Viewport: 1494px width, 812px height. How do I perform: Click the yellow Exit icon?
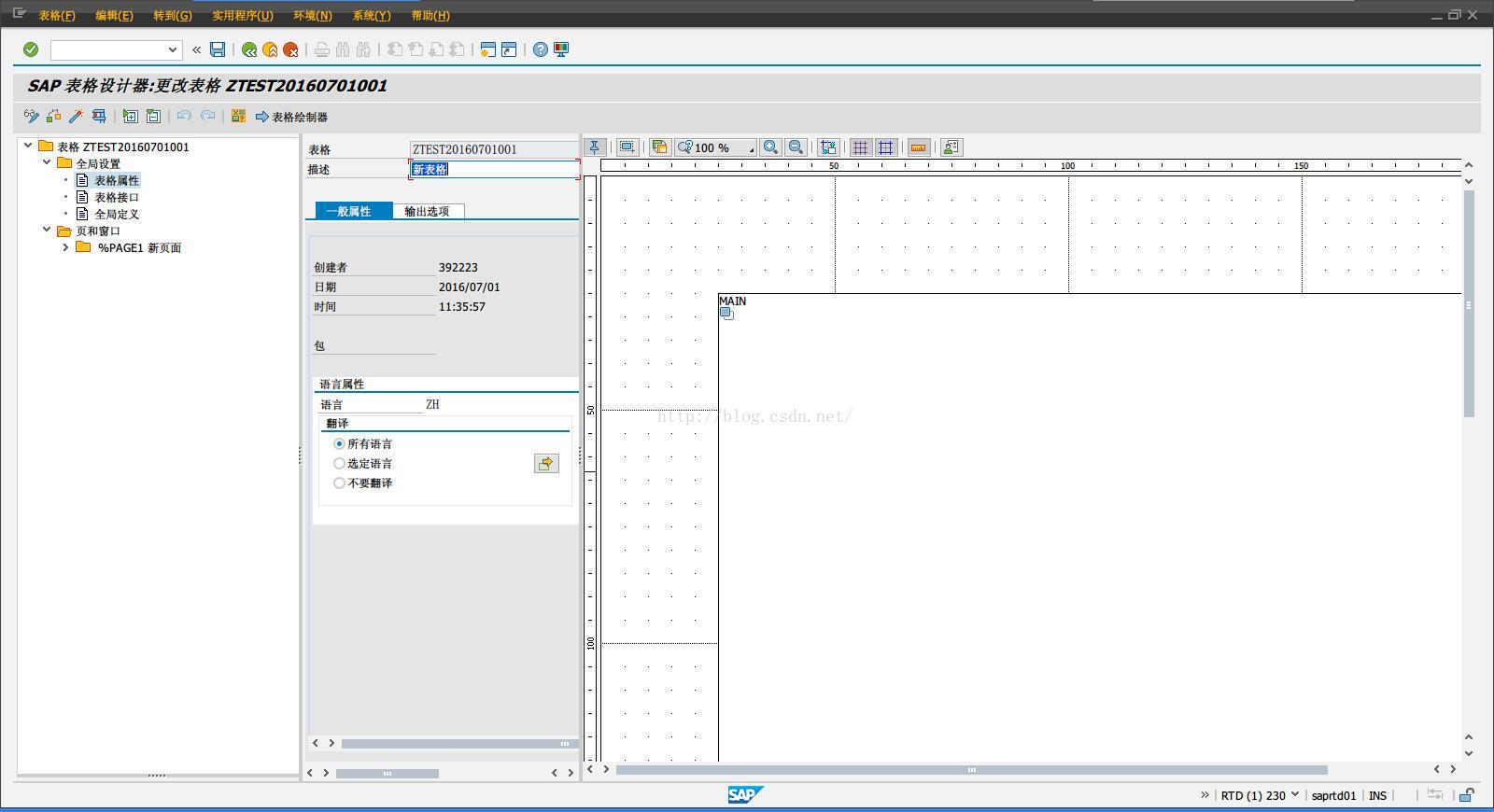(x=270, y=49)
